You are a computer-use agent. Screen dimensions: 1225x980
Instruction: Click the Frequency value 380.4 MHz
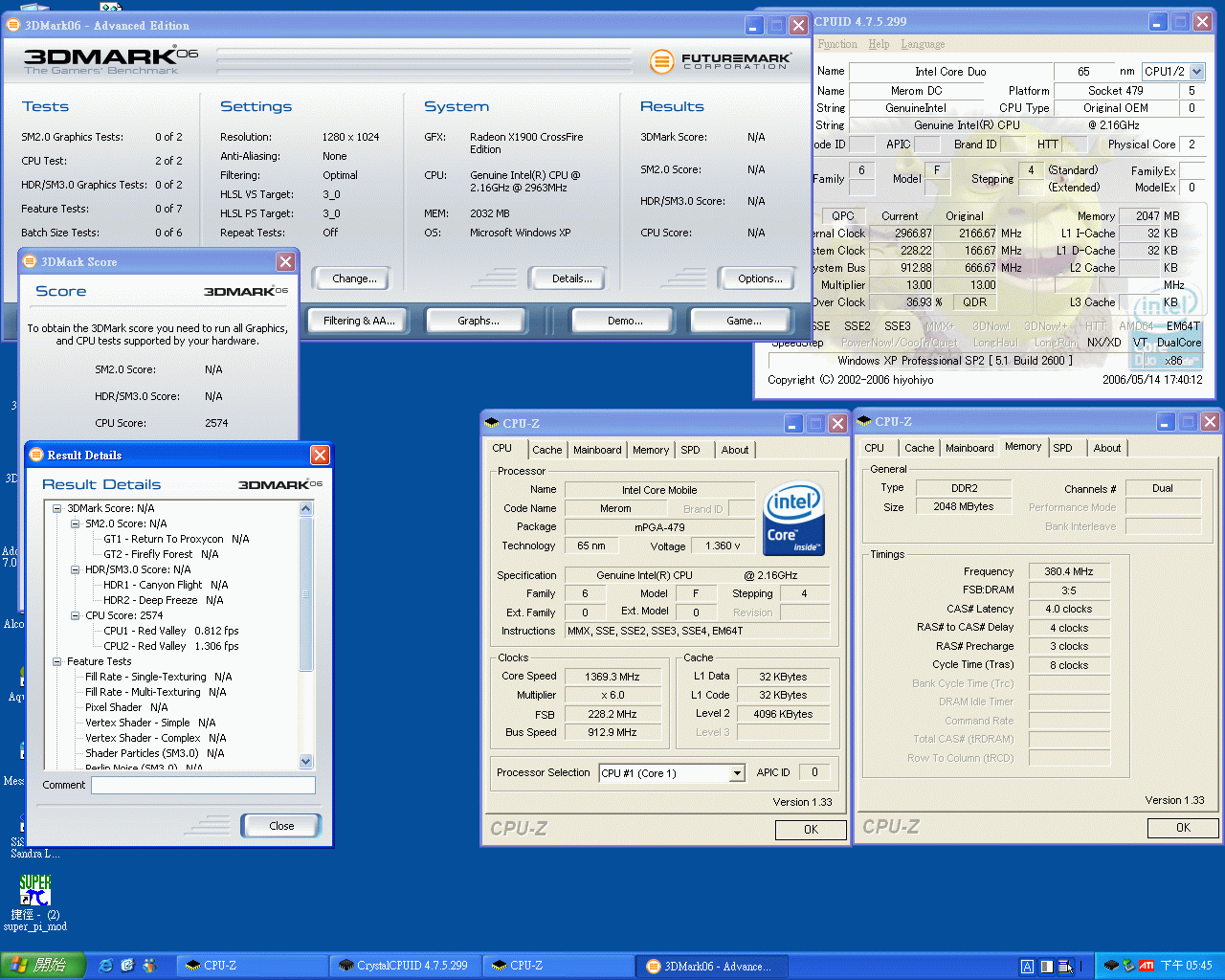click(1069, 571)
